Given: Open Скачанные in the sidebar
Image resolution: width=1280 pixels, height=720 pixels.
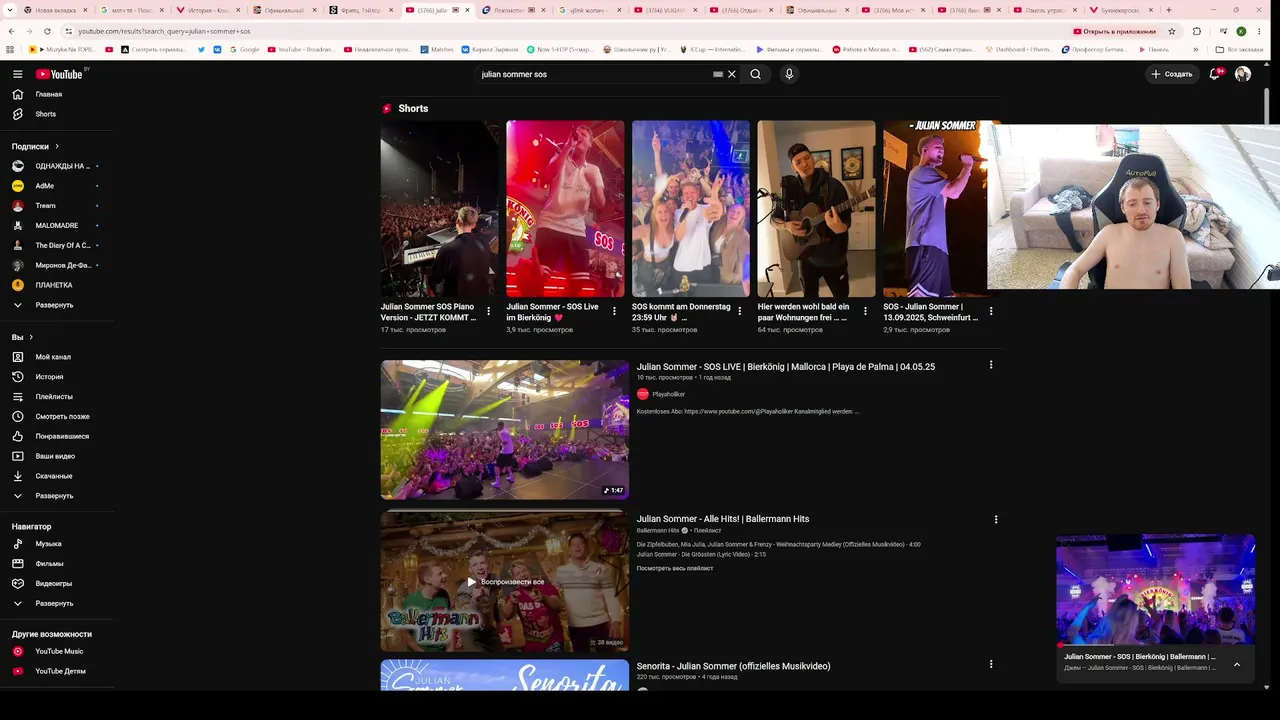Looking at the screenshot, I should click(54, 476).
